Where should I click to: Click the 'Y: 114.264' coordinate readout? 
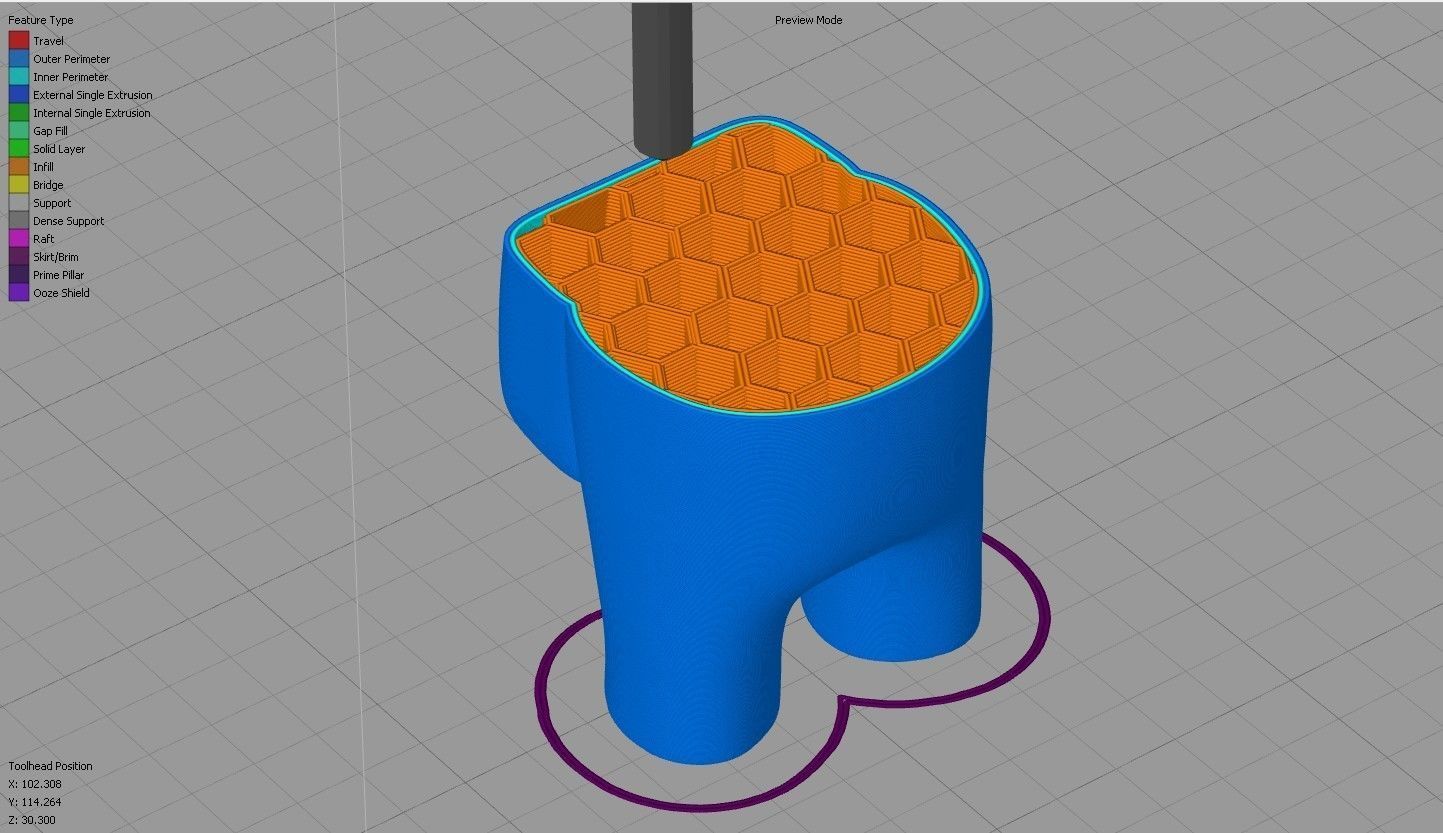[x=35, y=802]
